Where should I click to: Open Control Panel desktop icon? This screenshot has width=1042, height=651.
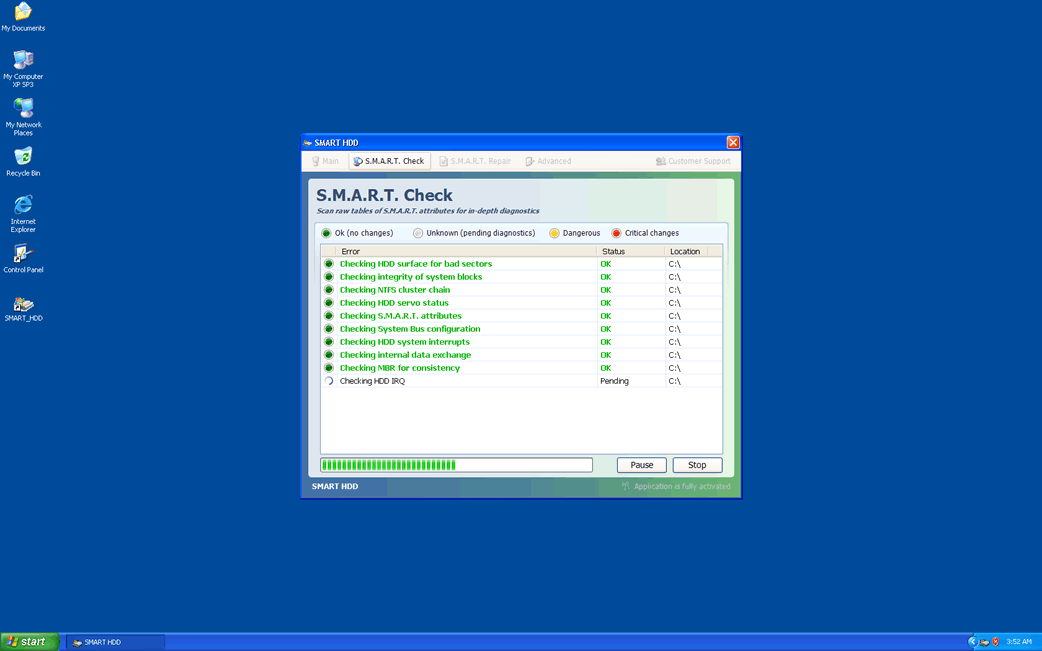(x=23, y=254)
